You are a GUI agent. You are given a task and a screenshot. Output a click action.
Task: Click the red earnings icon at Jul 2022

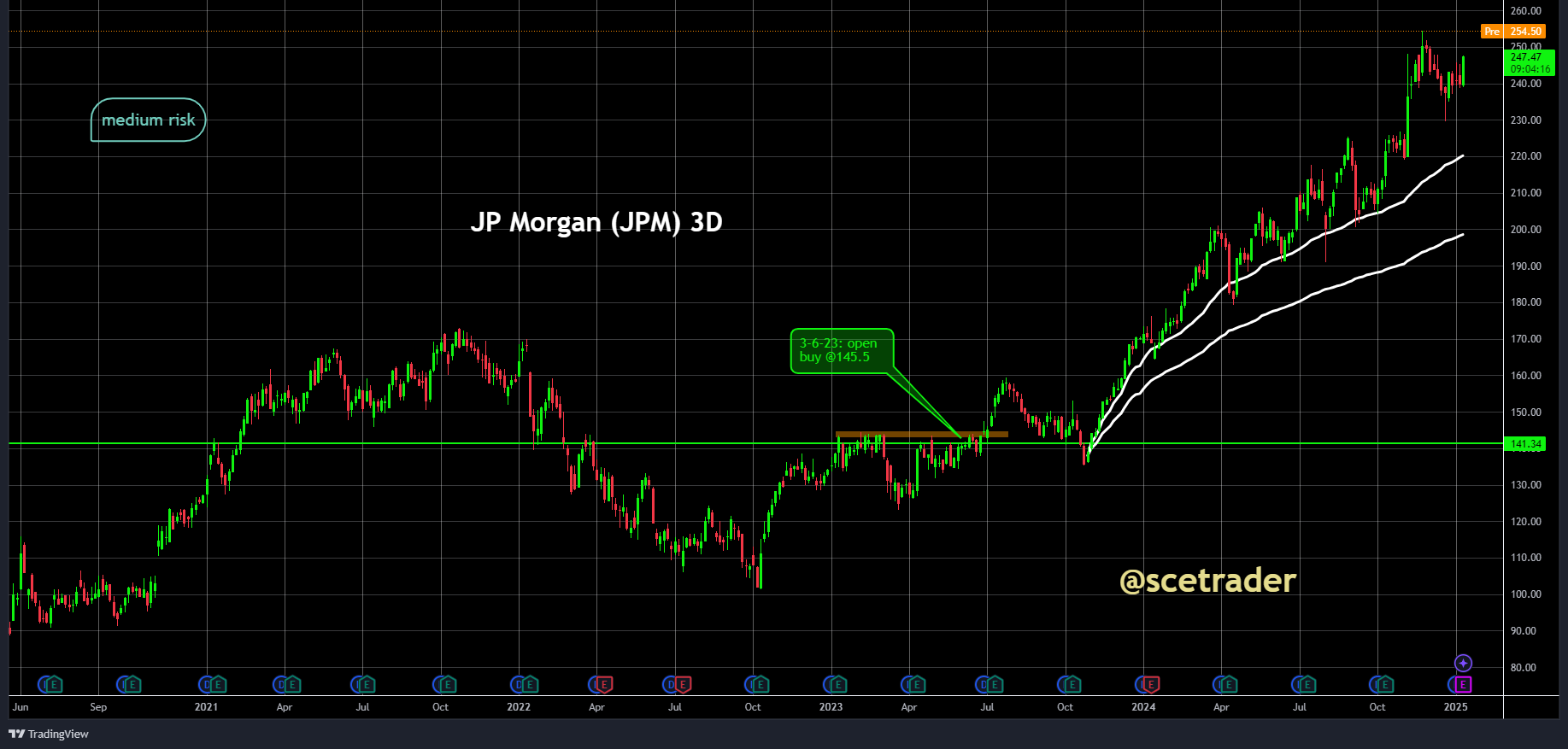click(x=683, y=684)
